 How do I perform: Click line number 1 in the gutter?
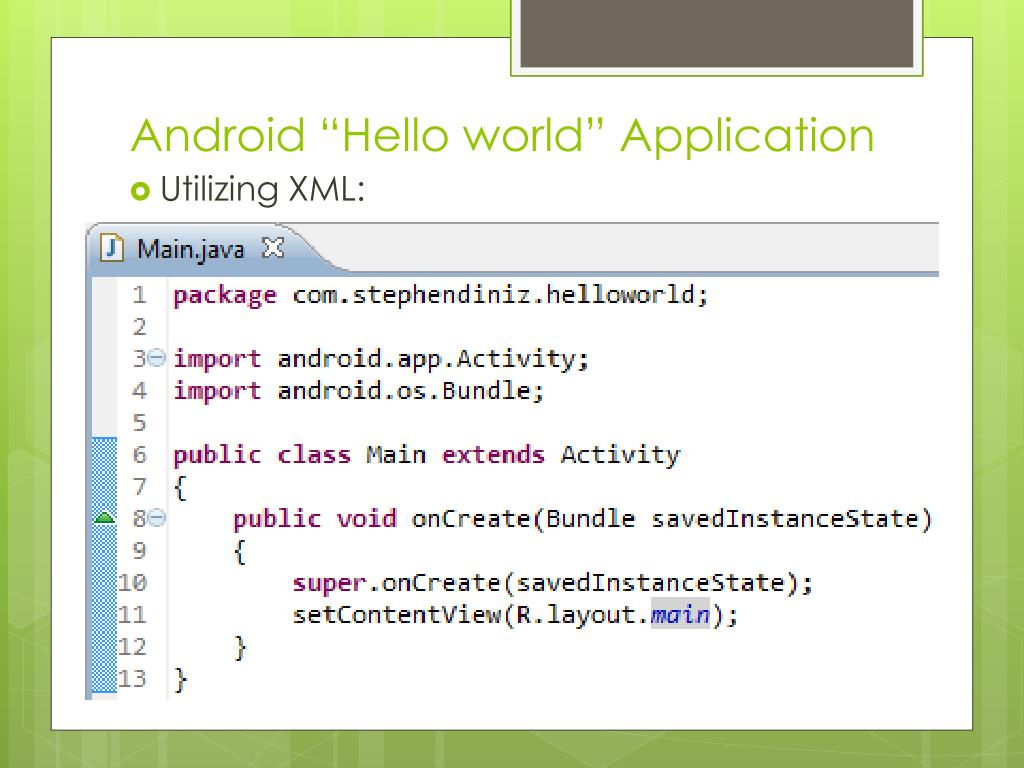click(x=139, y=295)
